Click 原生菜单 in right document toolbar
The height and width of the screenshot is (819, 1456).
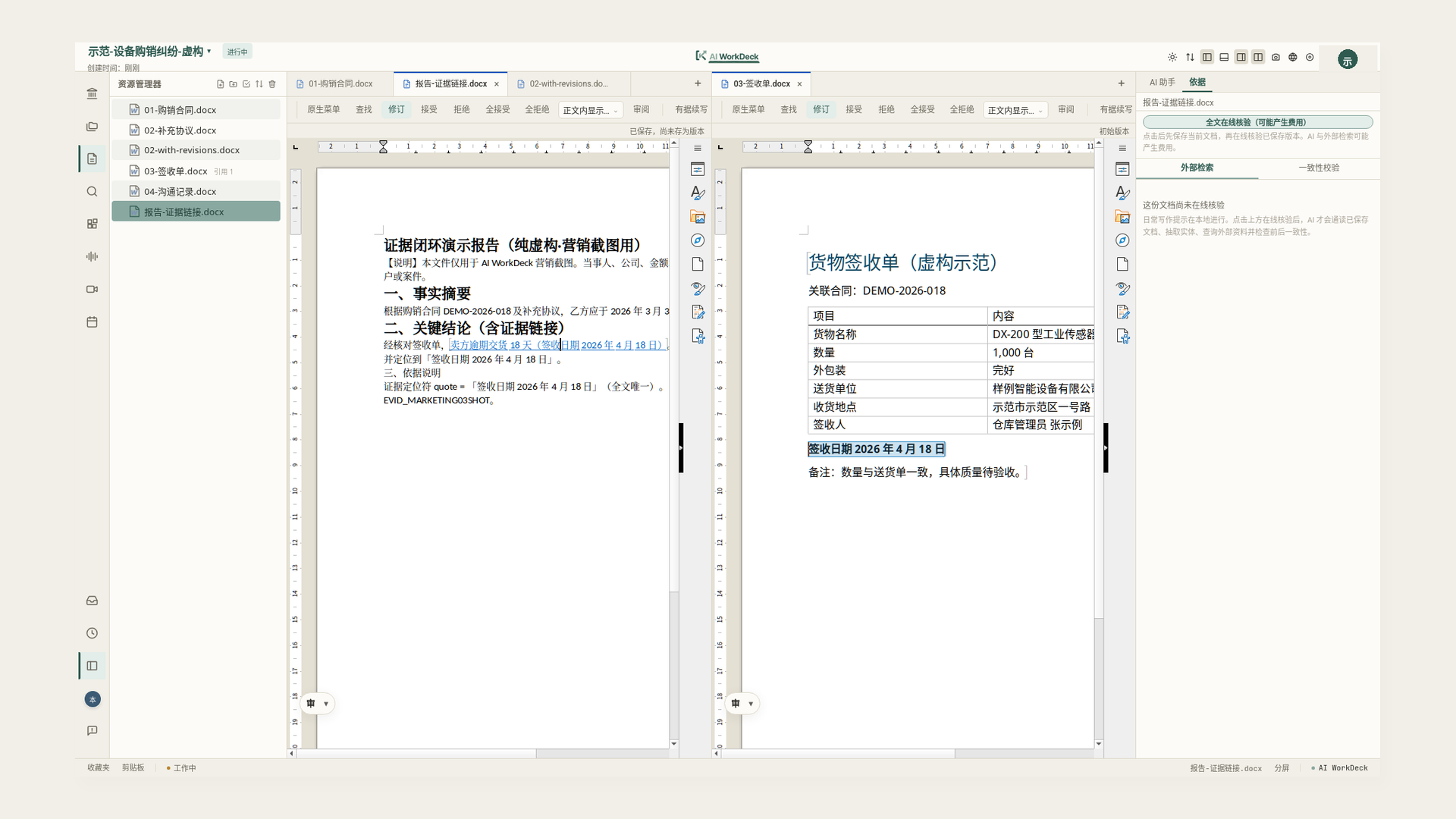[x=748, y=109]
